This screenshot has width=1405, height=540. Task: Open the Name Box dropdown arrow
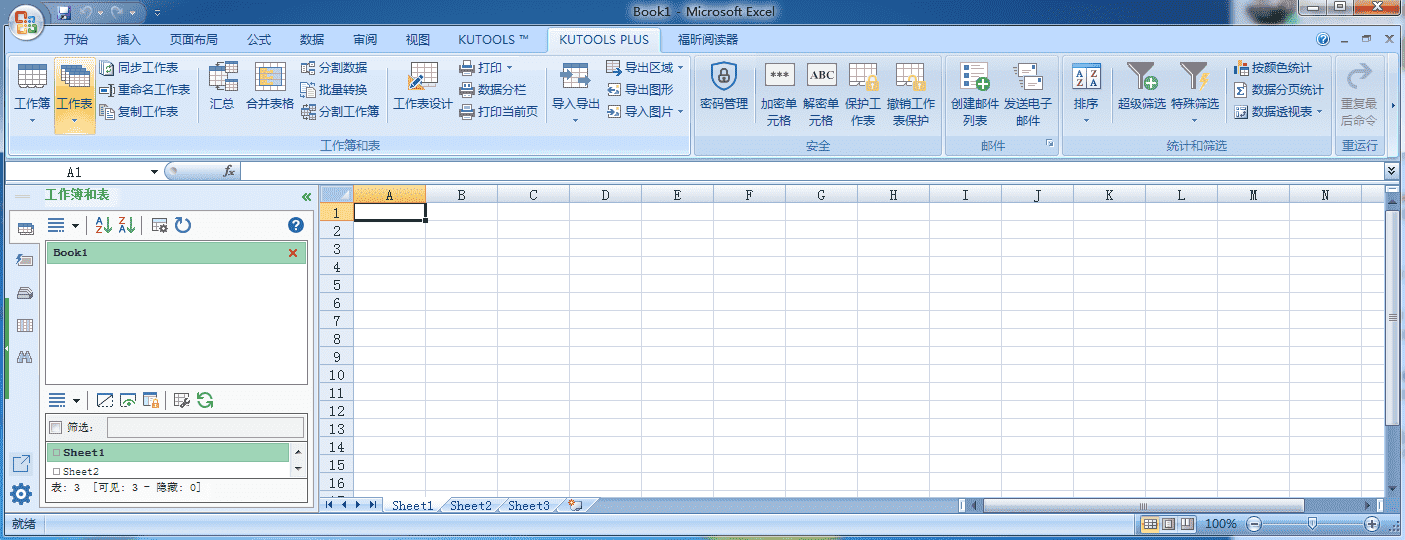[x=154, y=172]
